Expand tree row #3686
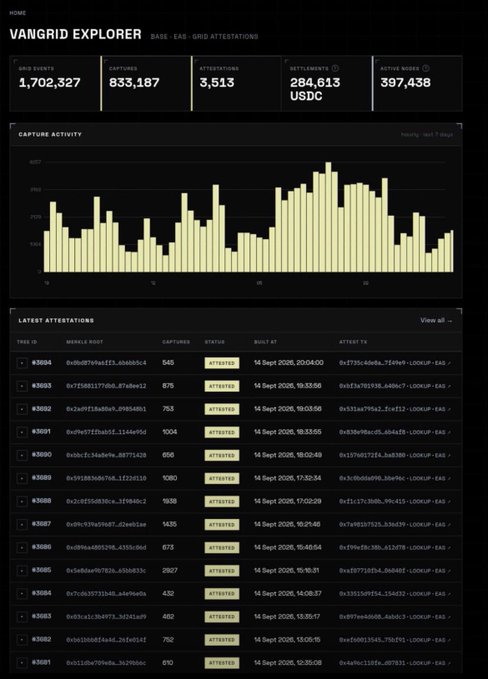The image size is (488, 679). pyautogui.click(x=22, y=547)
